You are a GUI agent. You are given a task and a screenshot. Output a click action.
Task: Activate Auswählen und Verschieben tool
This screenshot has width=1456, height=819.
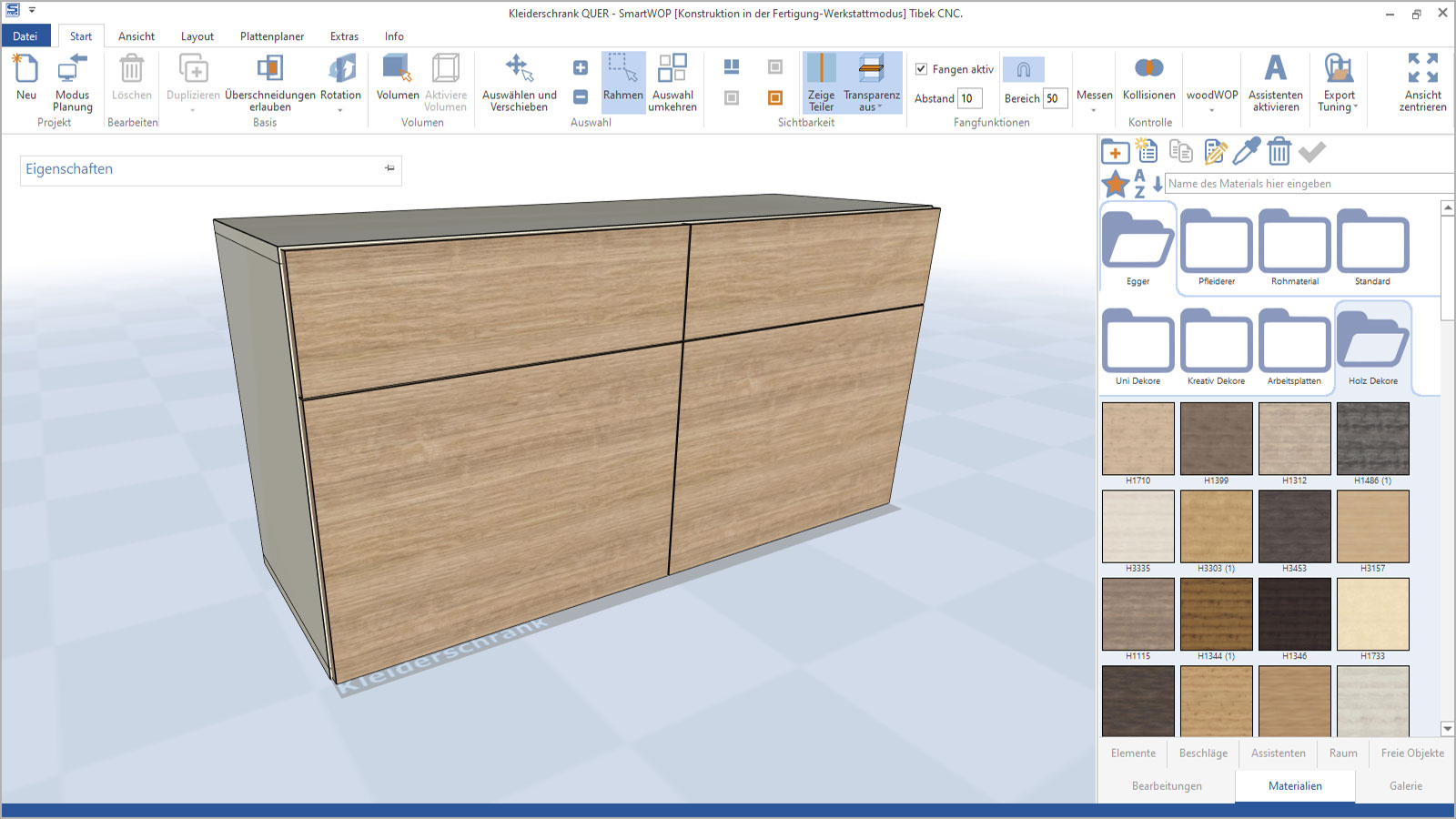coord(519,70)
